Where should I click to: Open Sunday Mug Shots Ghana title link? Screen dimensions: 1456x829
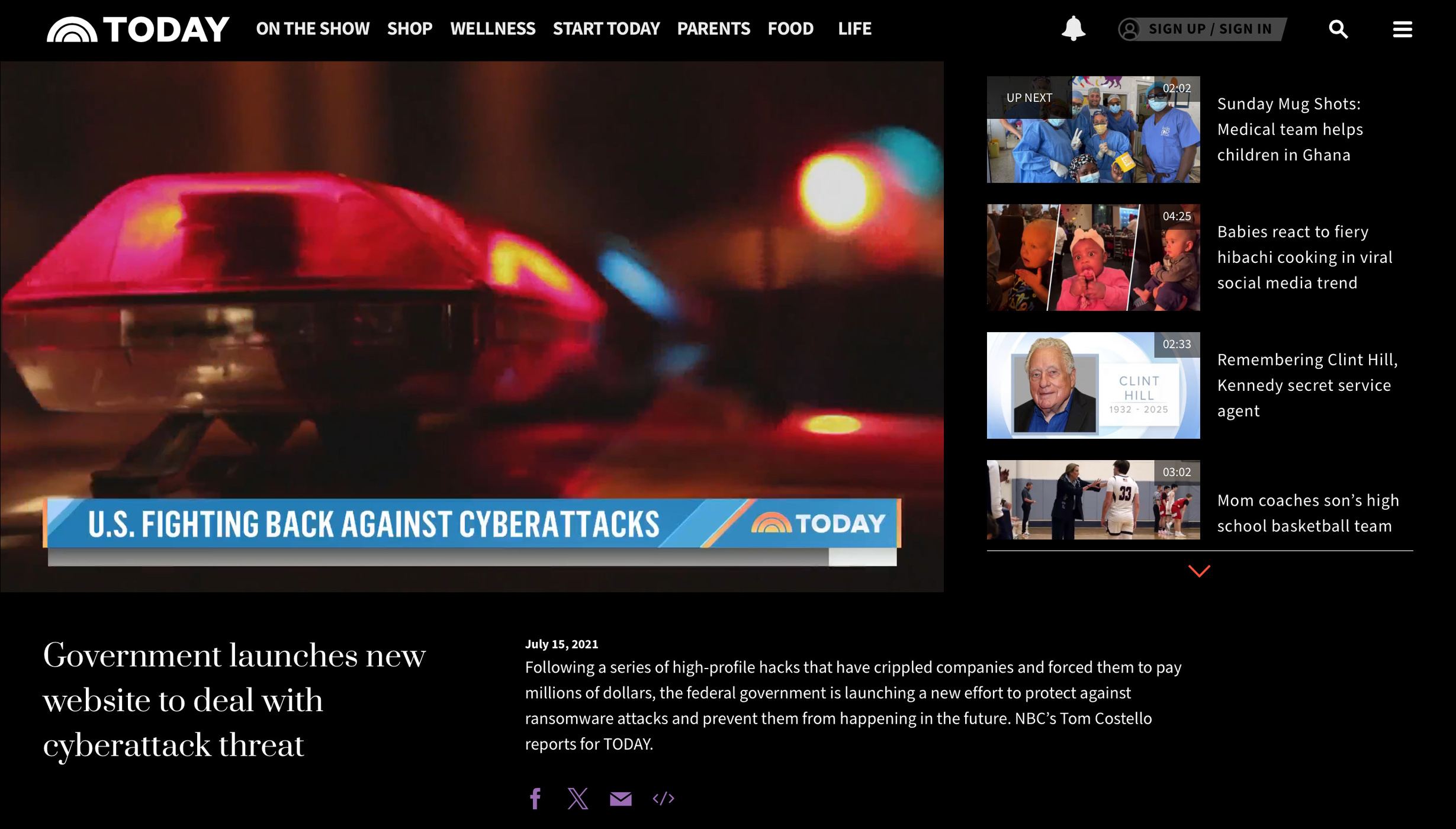coord(1290,129)
